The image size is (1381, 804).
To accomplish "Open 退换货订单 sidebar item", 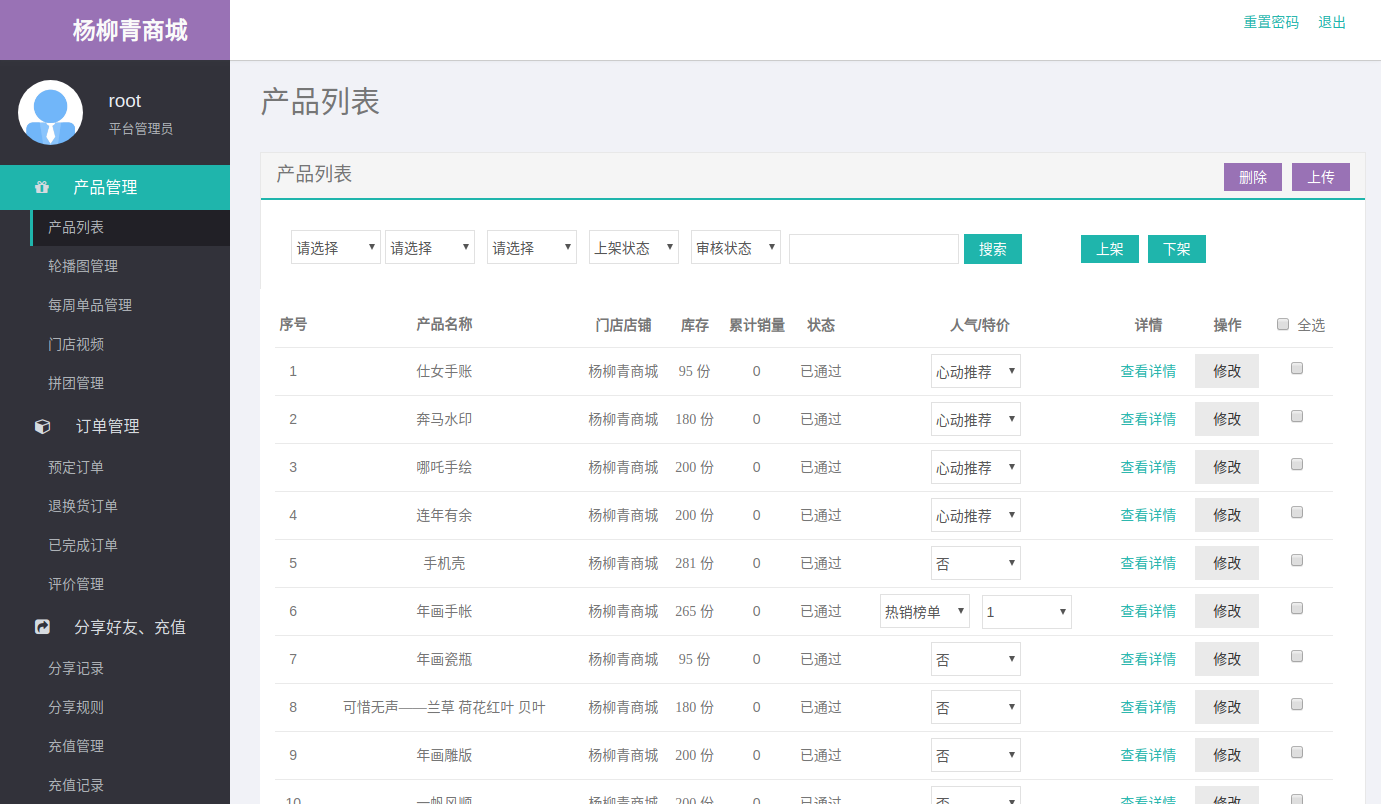I will tap(83, 506).
